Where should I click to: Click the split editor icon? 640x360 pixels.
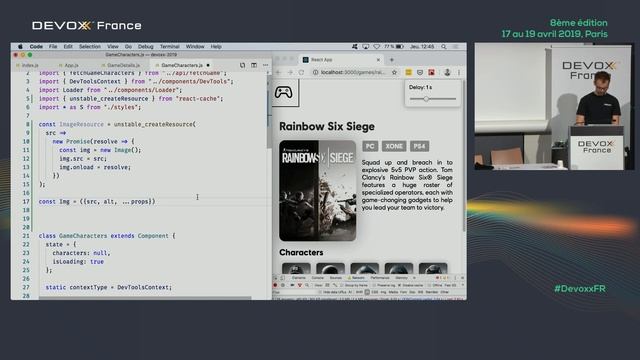(x=254, y=65)
